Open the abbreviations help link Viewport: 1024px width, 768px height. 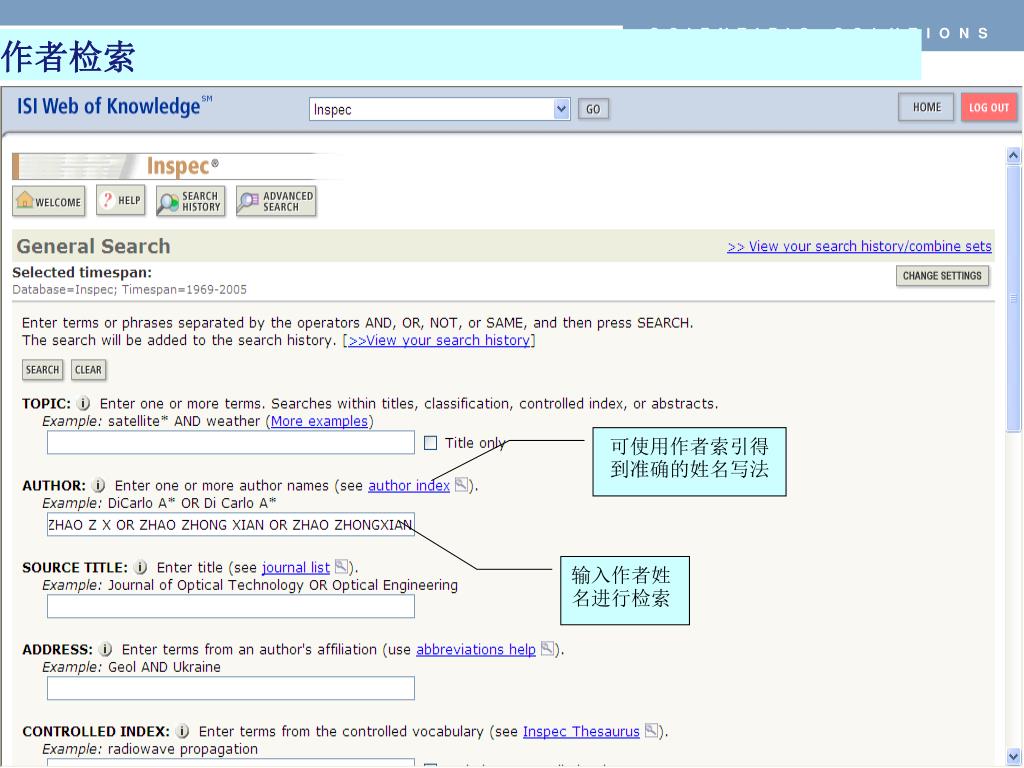click(476, 649)
